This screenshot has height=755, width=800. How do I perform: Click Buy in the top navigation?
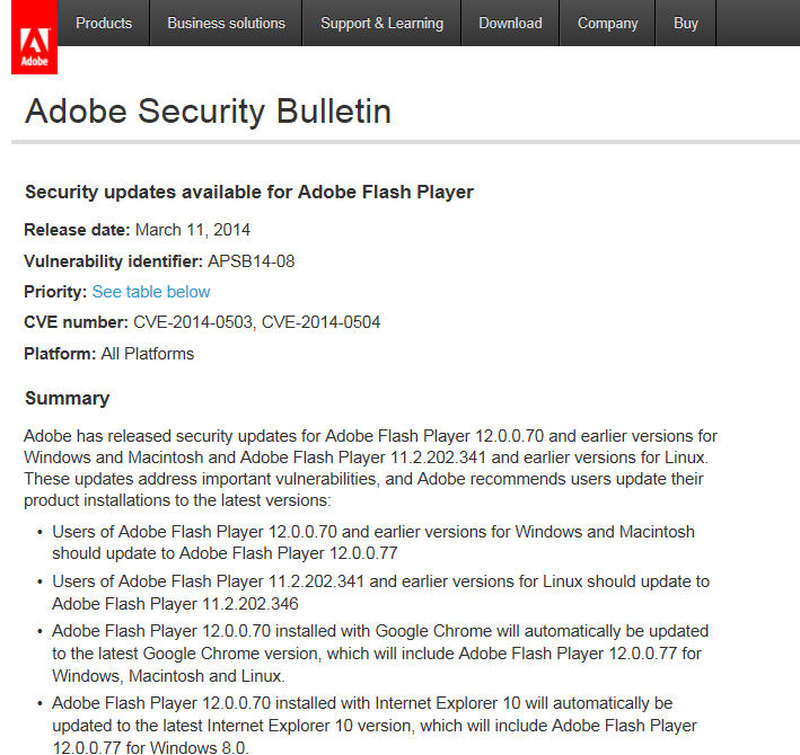pos(686,23)
